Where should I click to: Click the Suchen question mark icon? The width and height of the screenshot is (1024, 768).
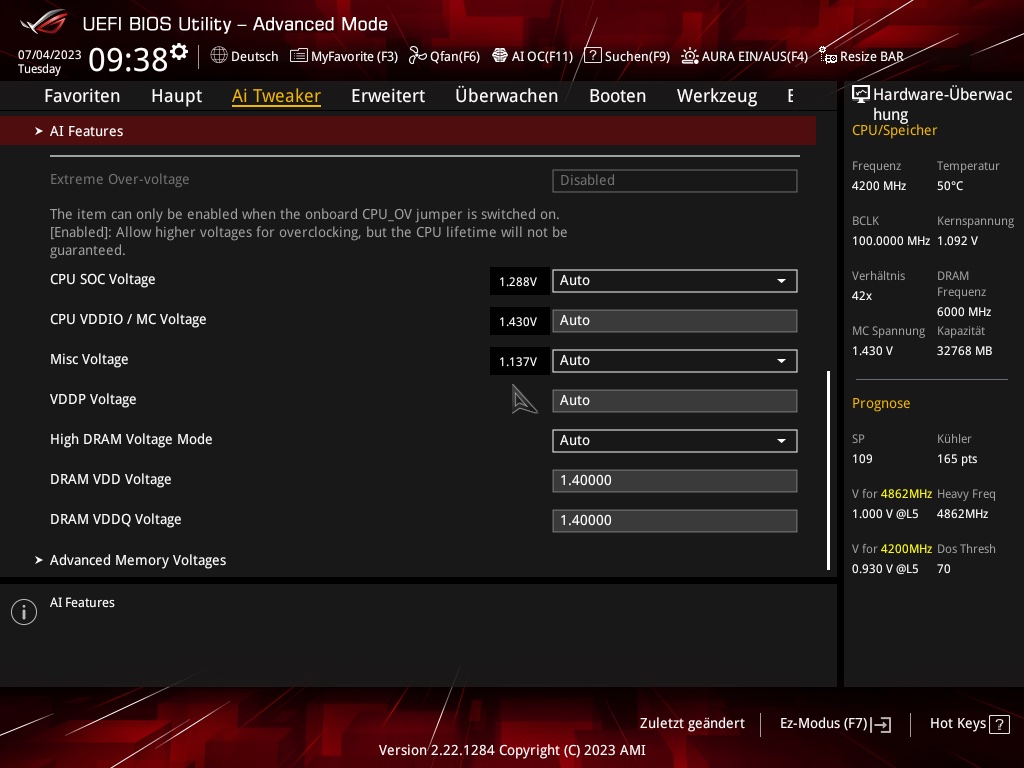coord(592,56)
